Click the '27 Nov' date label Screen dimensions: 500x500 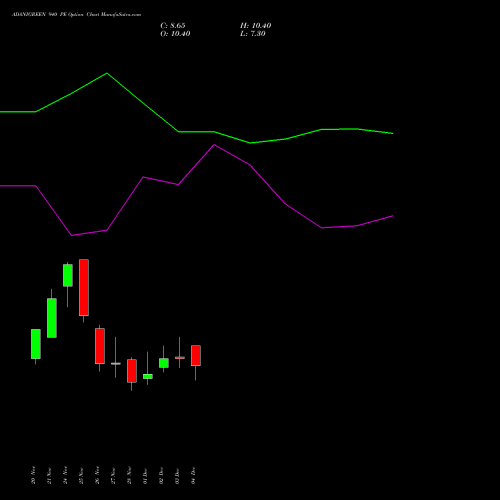[113, 475]
